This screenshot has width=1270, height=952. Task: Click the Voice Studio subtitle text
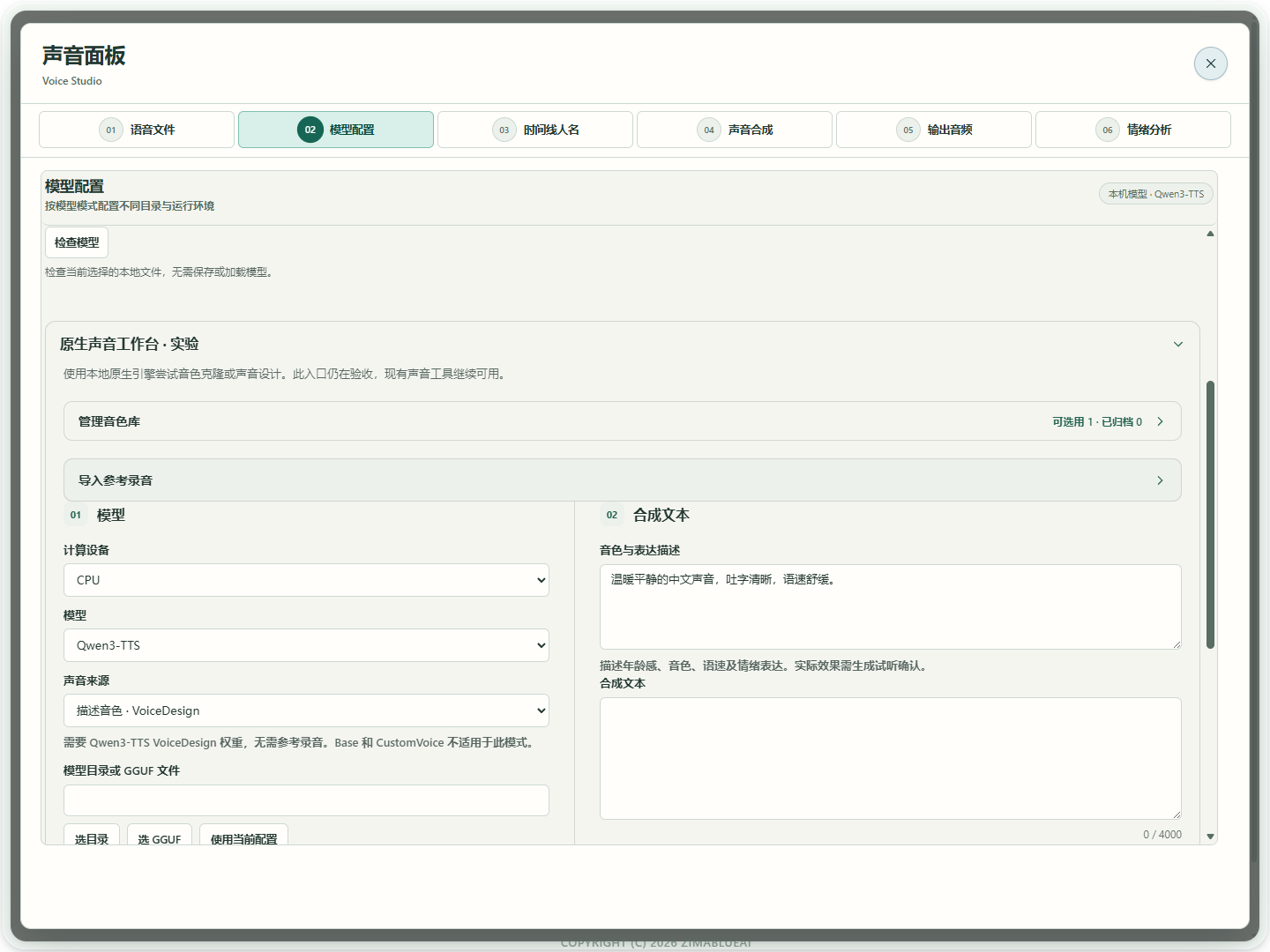click(x=72, y=81)
